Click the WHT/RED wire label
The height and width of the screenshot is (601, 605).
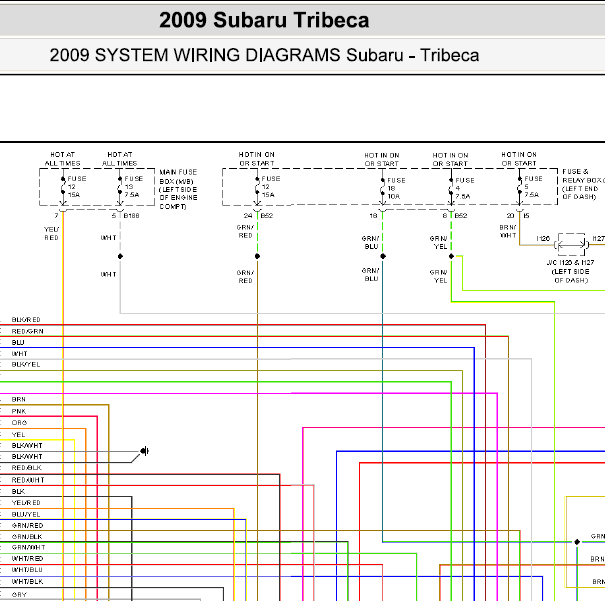tap(27, 559)
